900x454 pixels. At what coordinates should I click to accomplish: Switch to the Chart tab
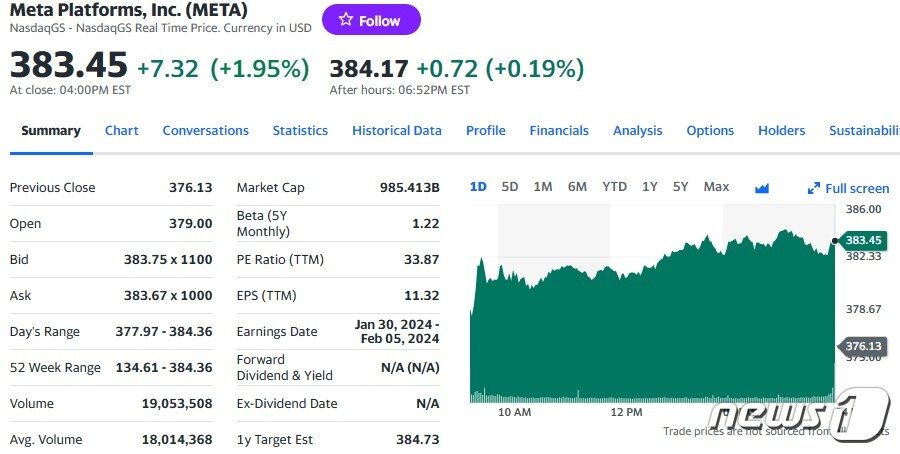[x=122, y=131]
